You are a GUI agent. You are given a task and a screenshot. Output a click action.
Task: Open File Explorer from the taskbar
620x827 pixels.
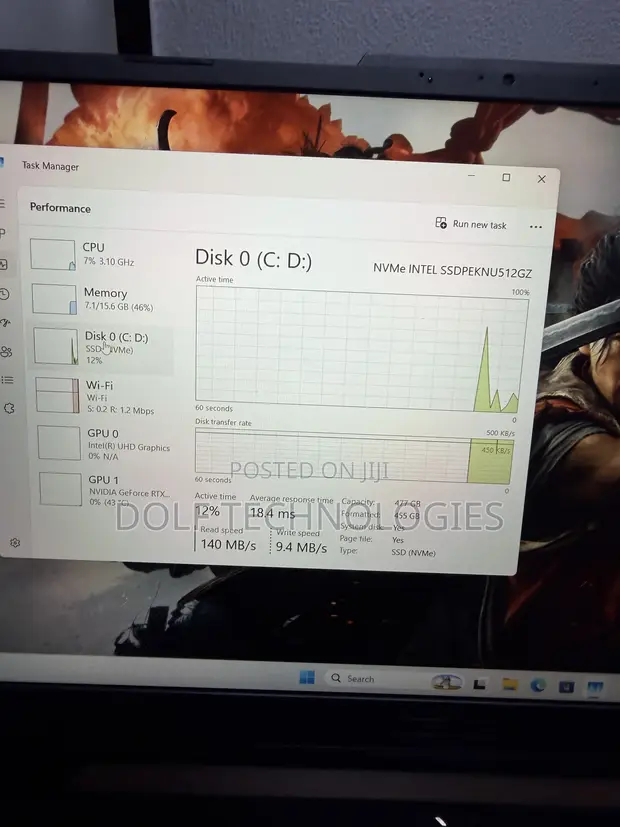(510, 685)
